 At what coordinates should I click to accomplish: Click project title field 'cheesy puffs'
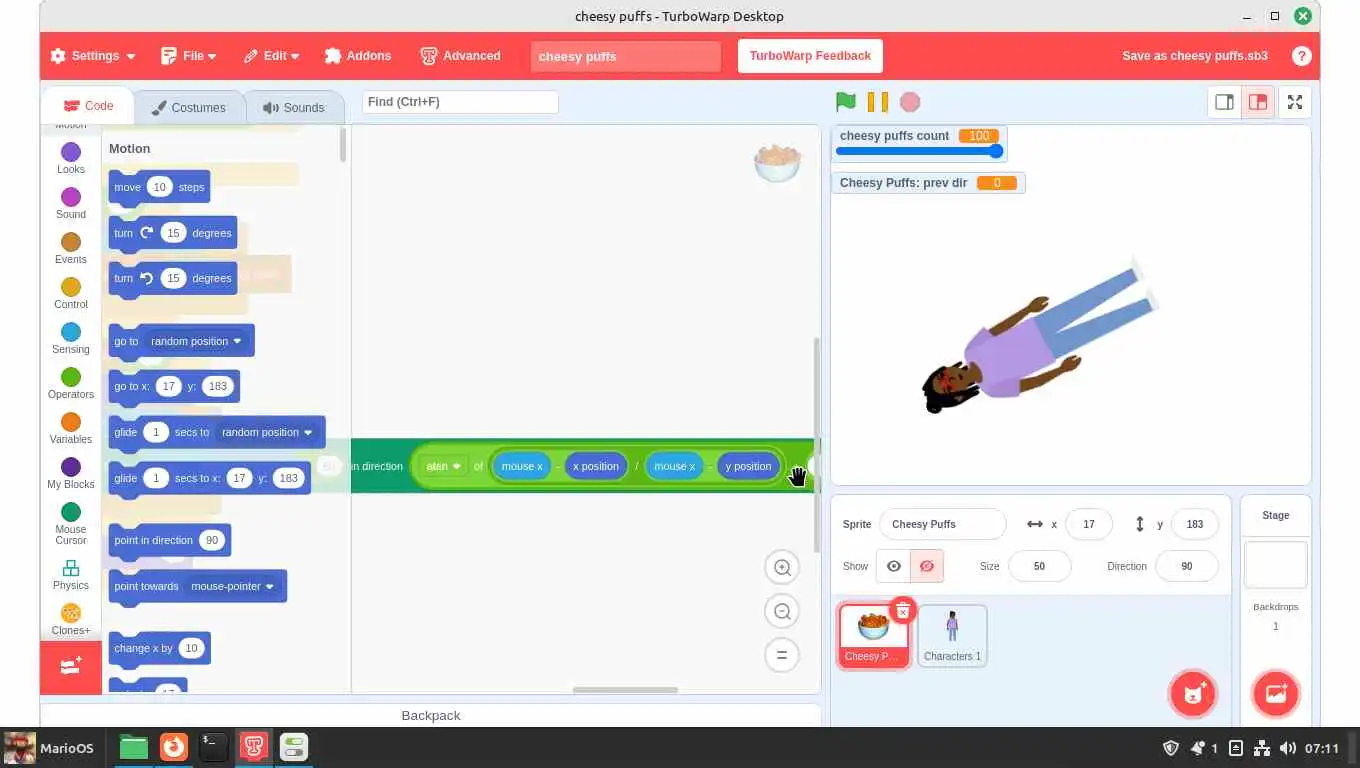click(626, 56)
